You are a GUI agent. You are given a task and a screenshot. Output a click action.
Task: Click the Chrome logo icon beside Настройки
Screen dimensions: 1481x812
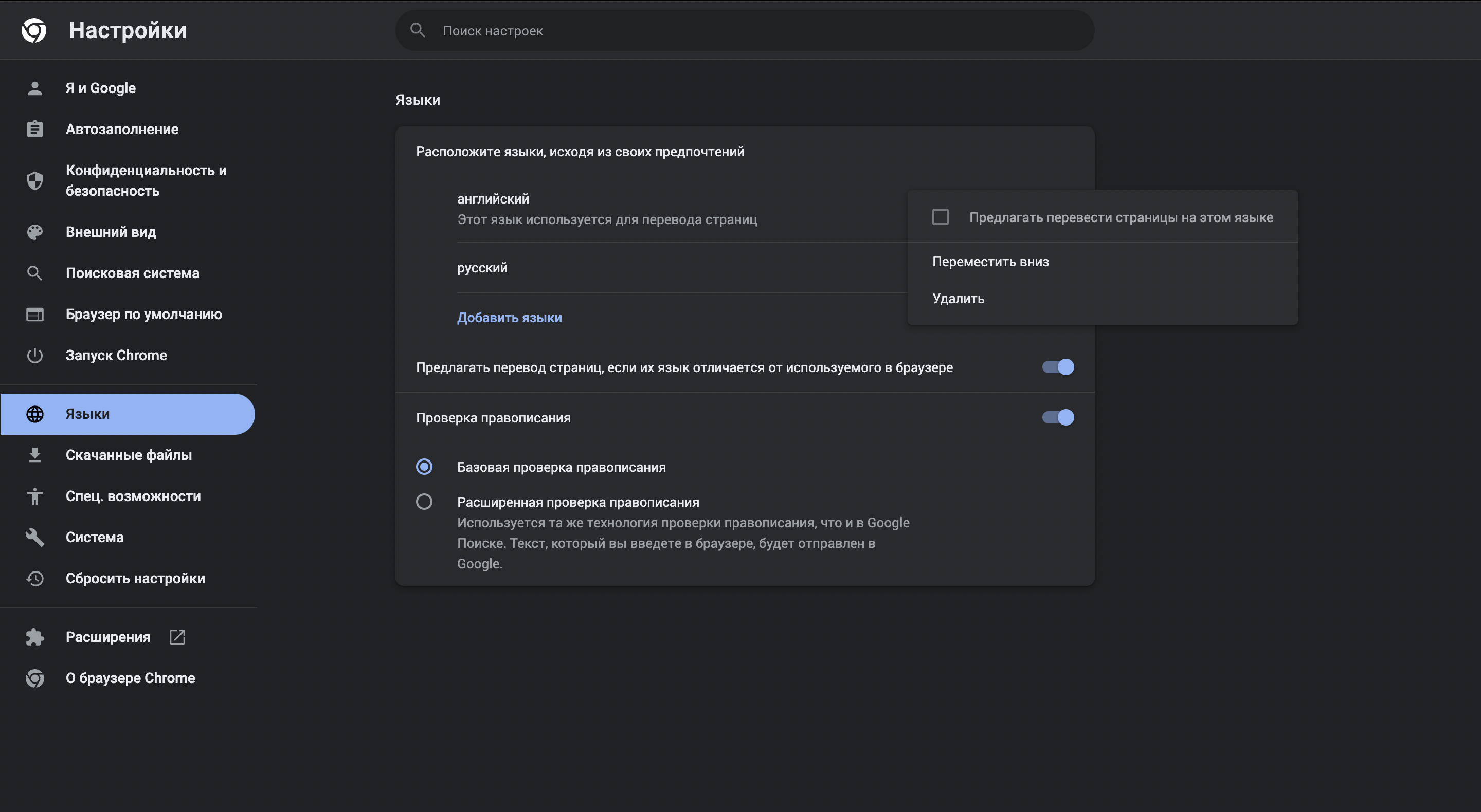click(x=34, y=30)
